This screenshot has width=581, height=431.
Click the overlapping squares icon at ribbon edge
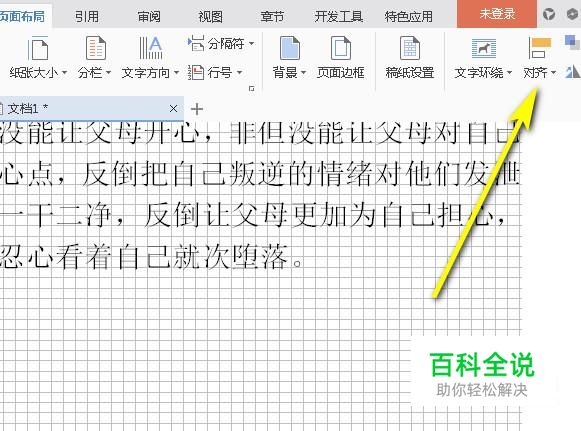click(x=572, y=42)
